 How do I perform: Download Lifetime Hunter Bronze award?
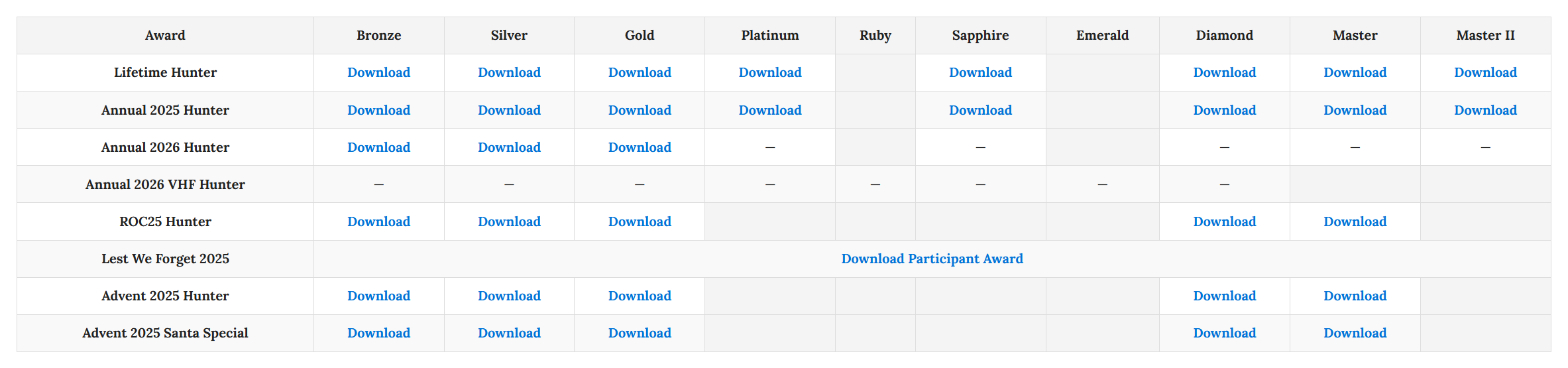pos(378,72)
